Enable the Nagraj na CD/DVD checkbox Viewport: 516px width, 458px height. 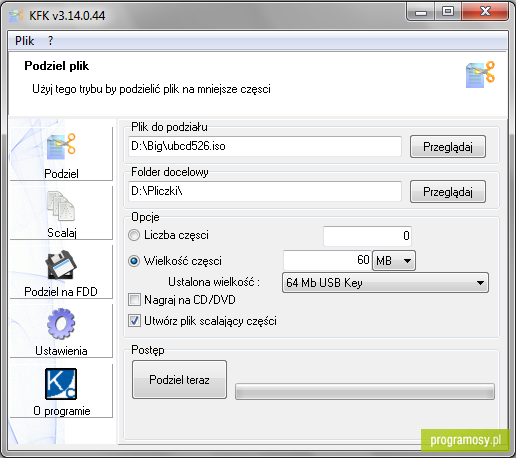tap(134, 300)
